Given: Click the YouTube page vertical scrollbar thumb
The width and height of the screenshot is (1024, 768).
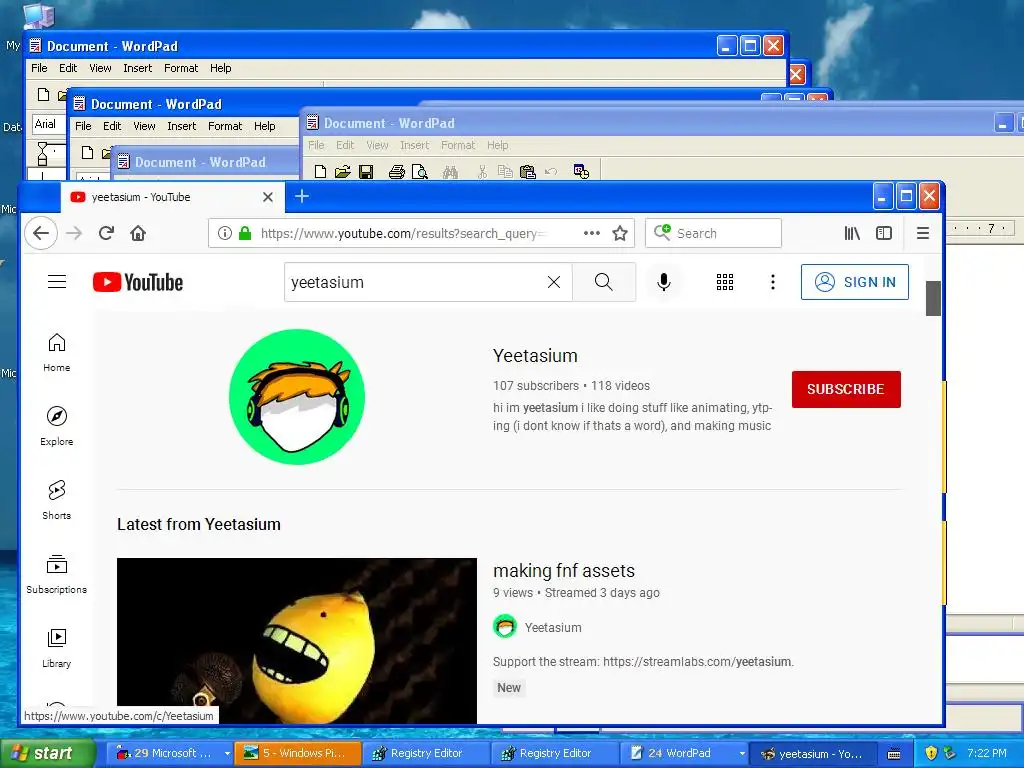Looking at the screenshot, I should (x=933, y=298).
